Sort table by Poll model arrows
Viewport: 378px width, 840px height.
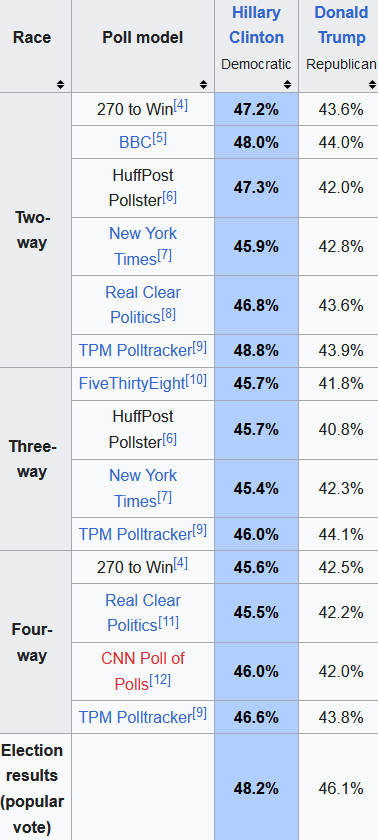tap(203, 84)
